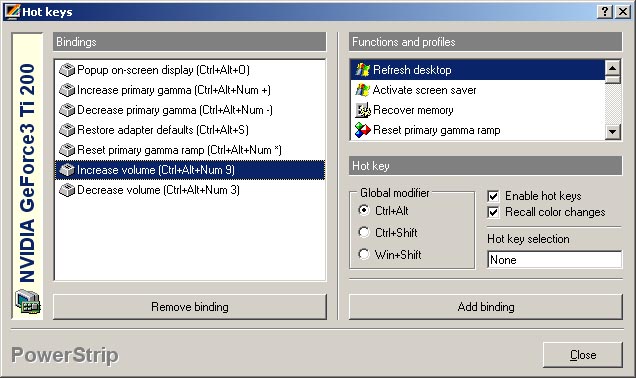Click the functions list scroll-down arrow
Screen dimensions: 636x378
point(612,131)
